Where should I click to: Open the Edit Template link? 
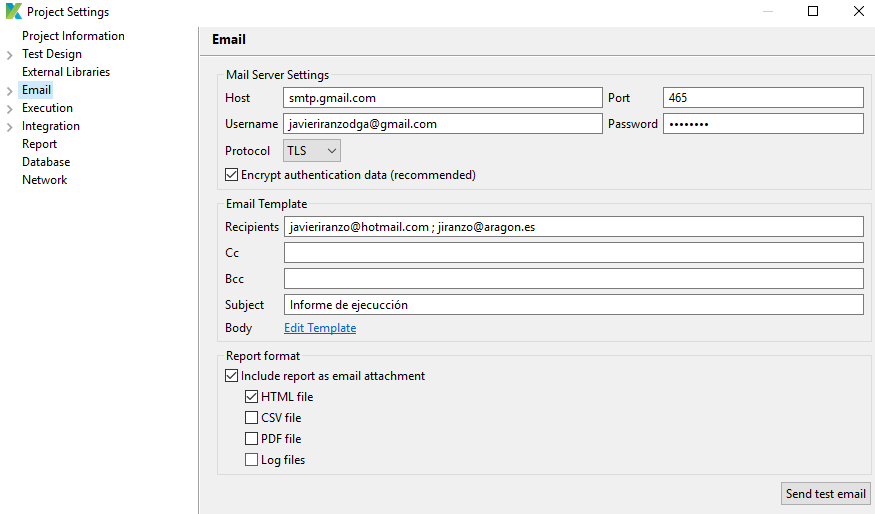320,328
